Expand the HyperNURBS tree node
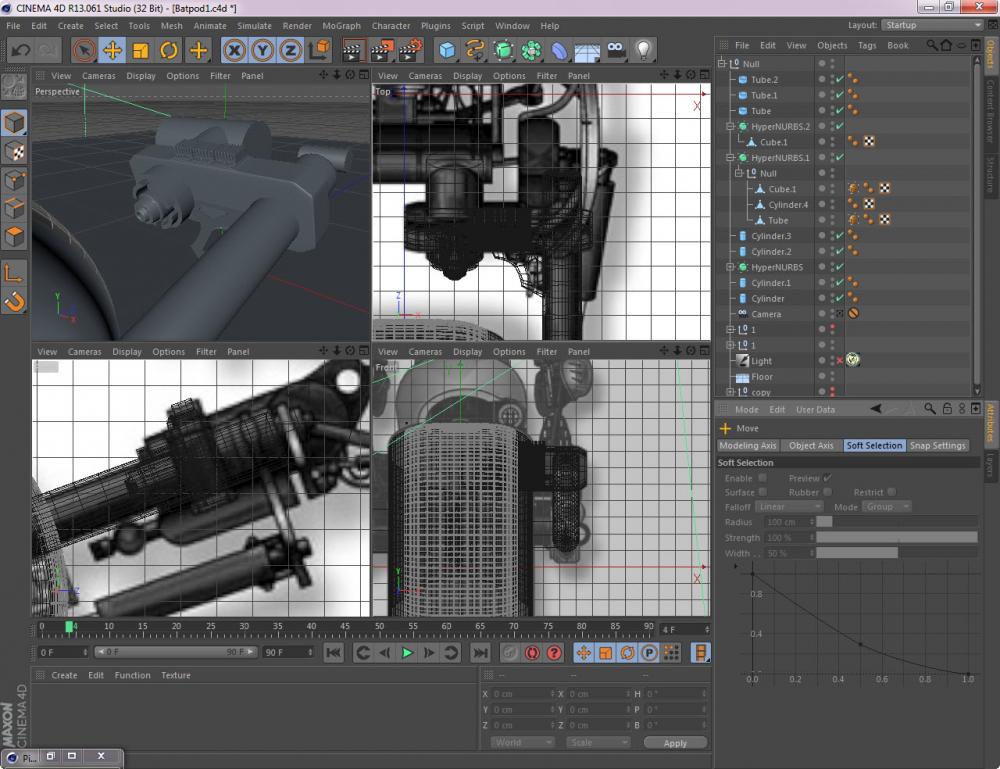The image size is (1000, 769). point(731,267)
